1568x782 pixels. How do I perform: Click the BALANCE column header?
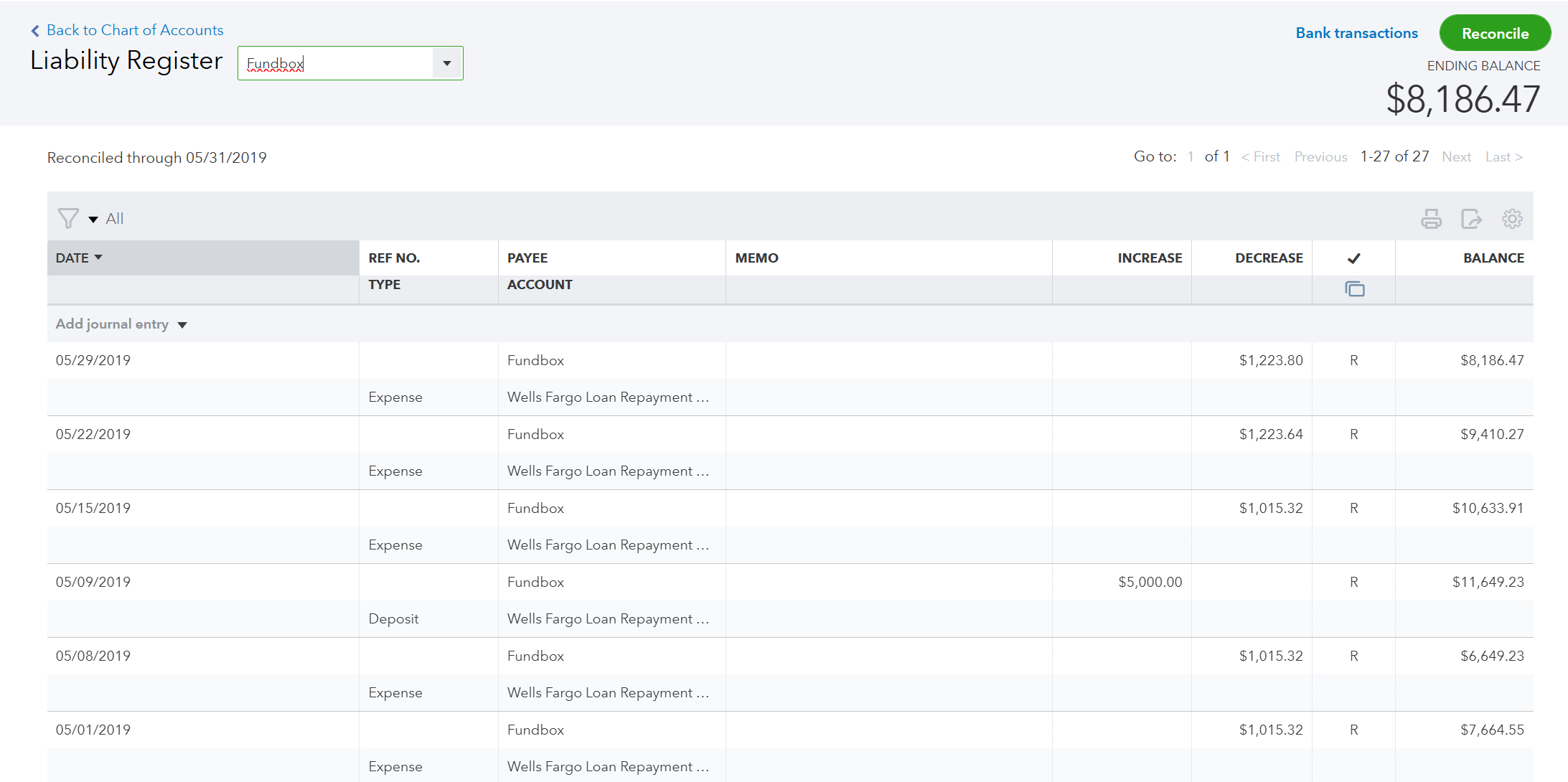coord(1493,258)
